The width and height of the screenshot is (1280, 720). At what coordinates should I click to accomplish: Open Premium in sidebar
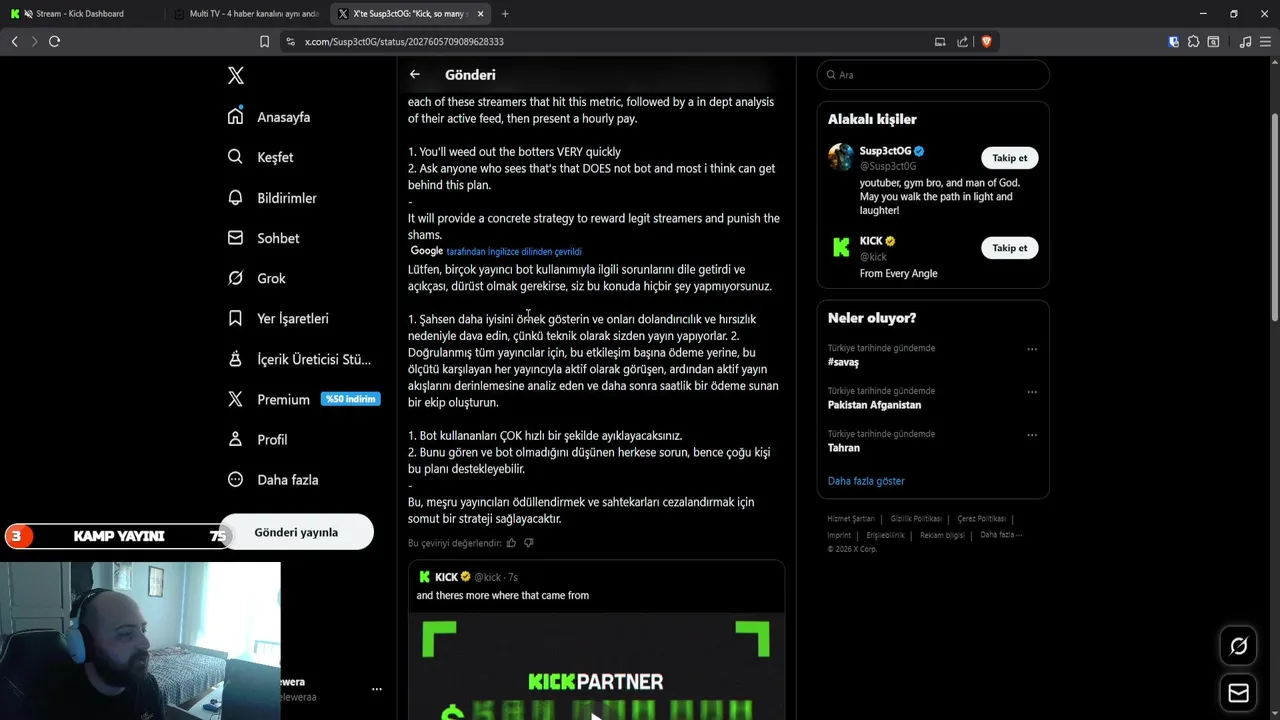click(x=269, y=399)
